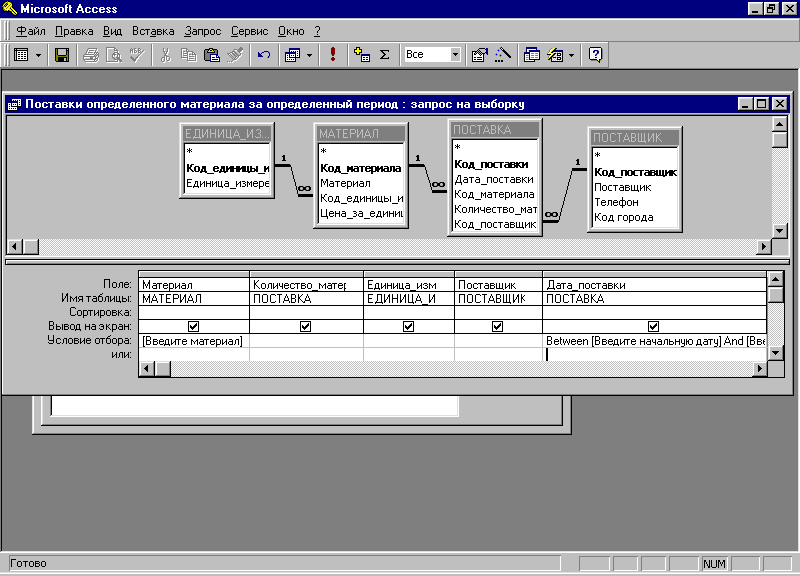Click the Format Painter brush icon

tap(235, 55)
